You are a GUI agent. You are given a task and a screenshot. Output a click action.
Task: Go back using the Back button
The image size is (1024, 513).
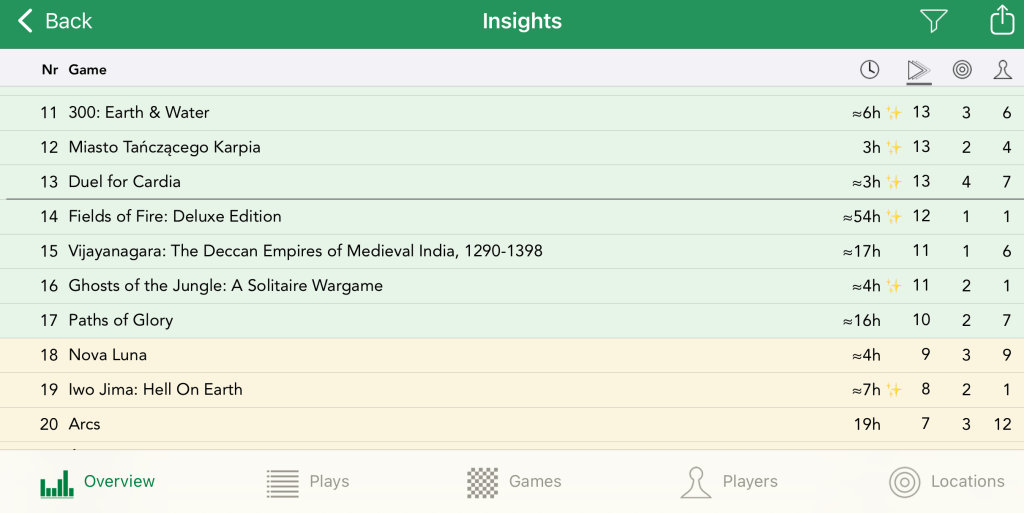coord(55,21)
